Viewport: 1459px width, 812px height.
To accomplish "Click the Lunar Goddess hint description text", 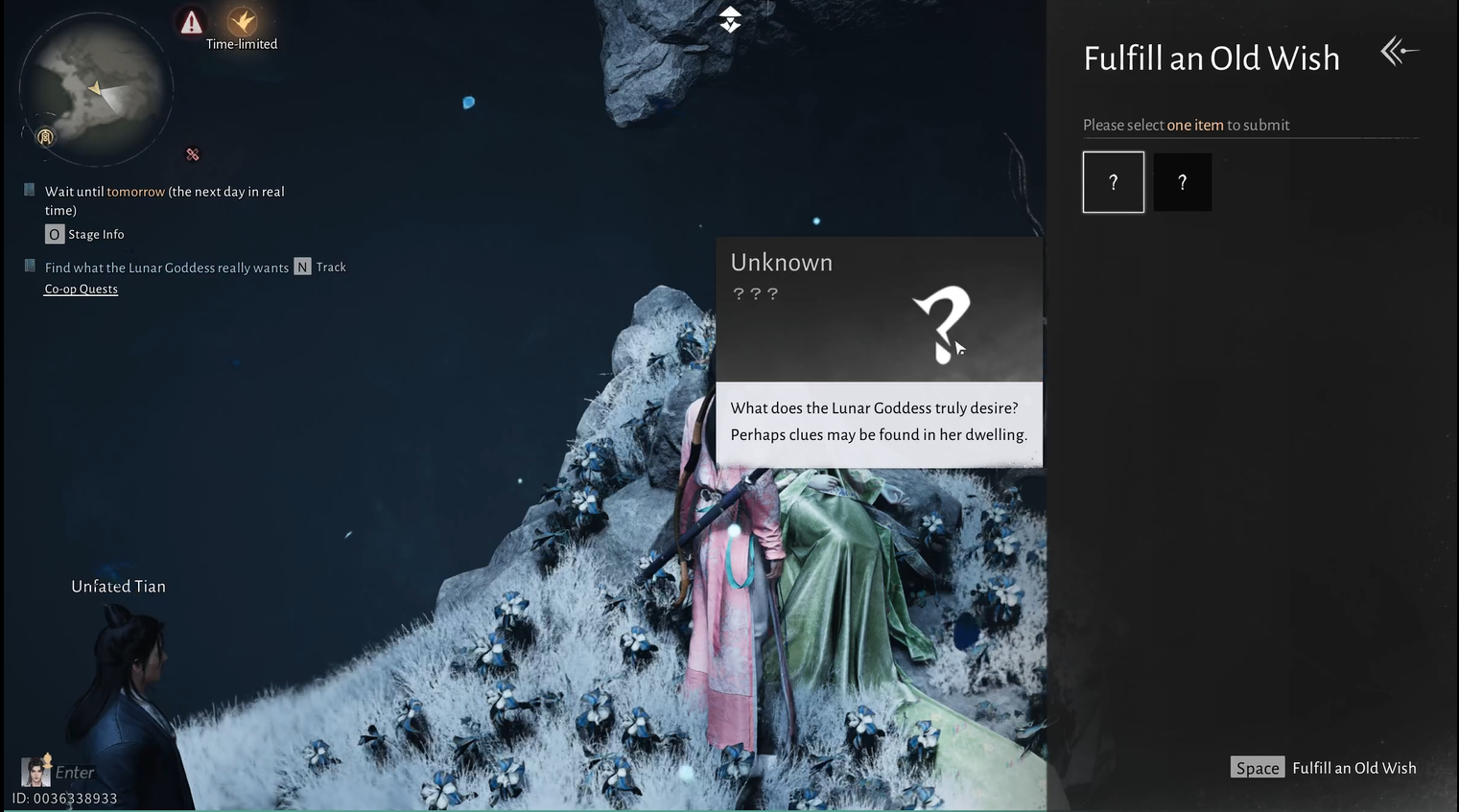I will [x=879, y=421].
